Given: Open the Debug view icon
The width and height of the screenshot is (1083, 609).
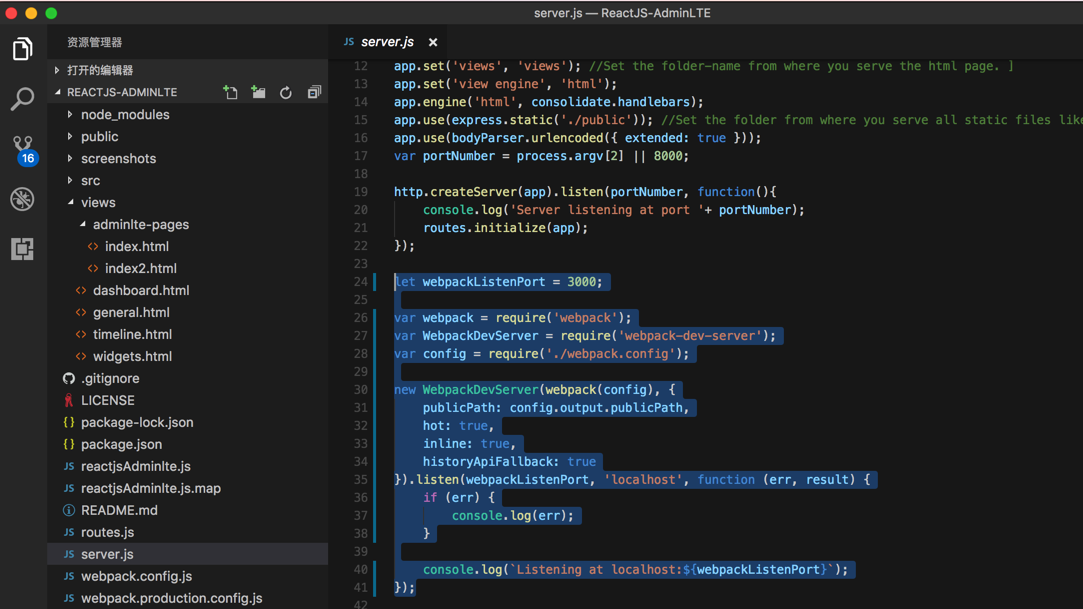Looking at the screenshot, I should (22, 199).
